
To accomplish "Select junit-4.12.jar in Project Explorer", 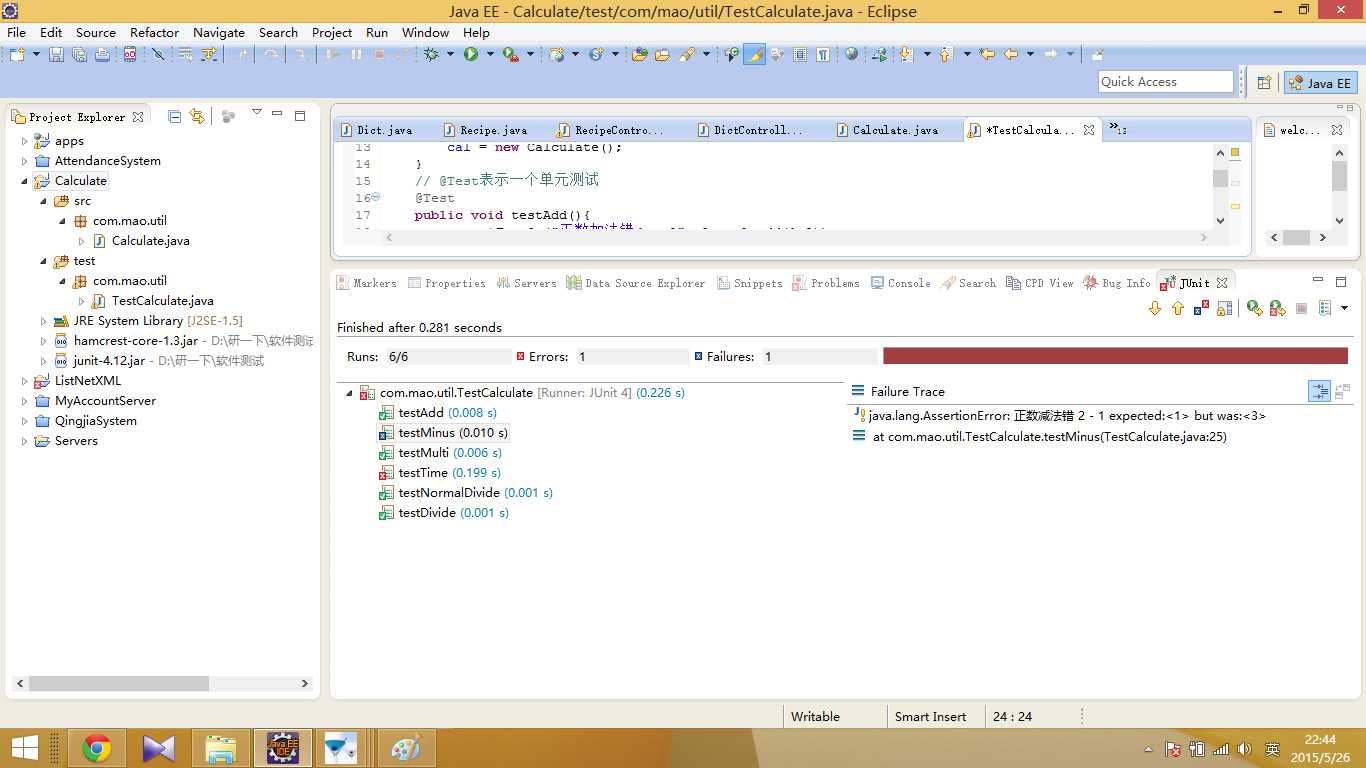I will [159, 361].
